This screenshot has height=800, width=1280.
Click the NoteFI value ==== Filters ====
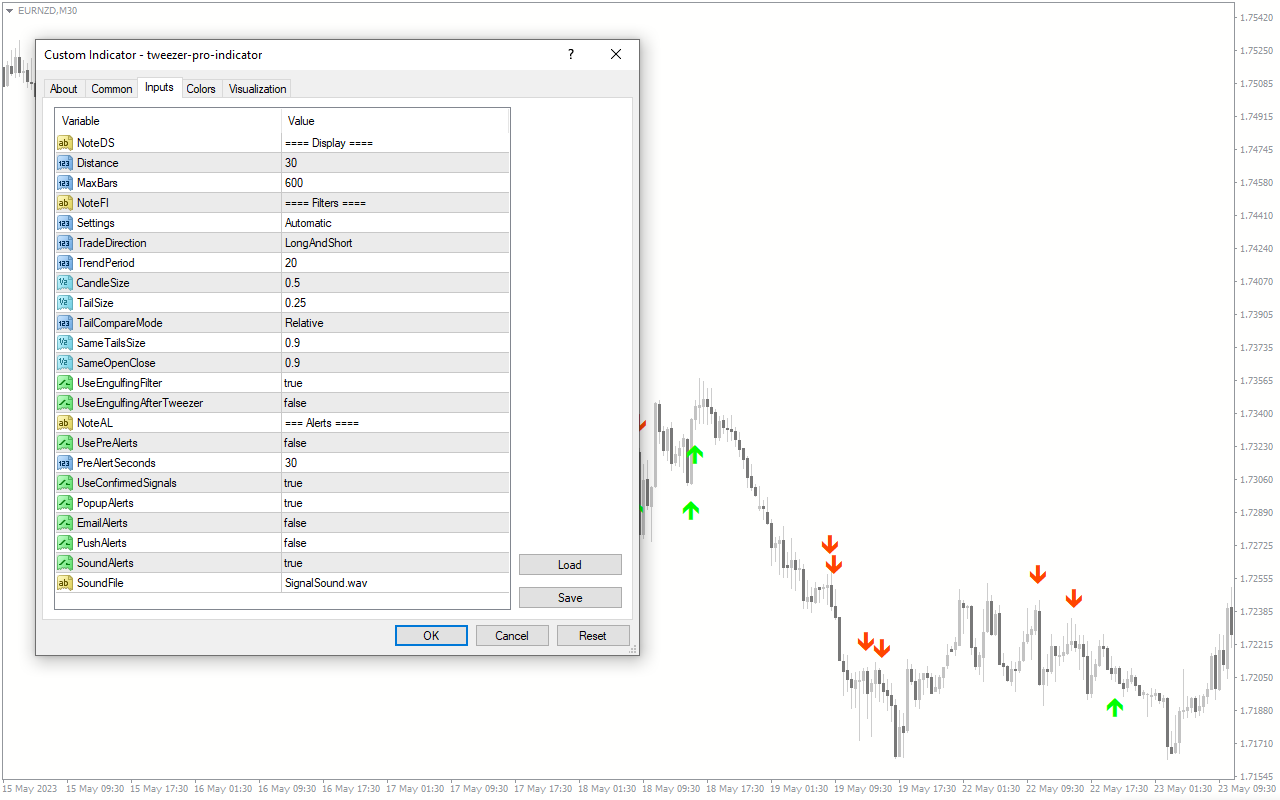pyautogui.click(x=326, y=203)
